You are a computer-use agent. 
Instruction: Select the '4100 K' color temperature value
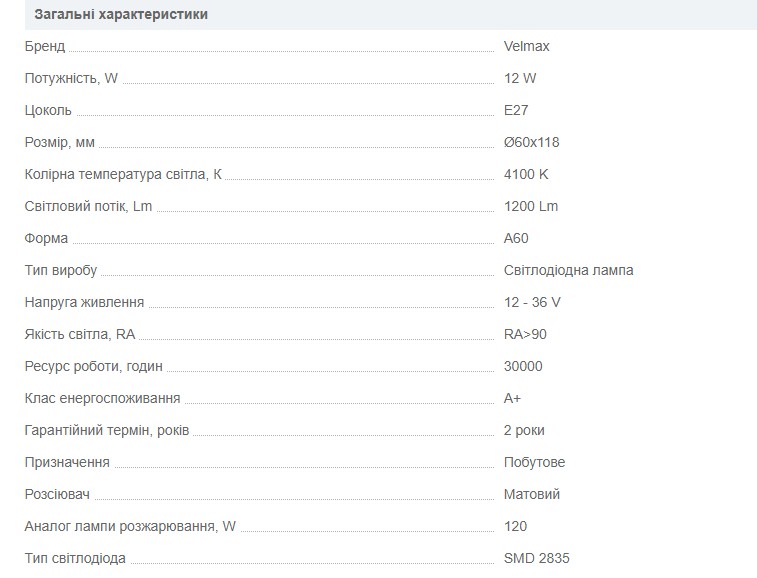coord(526,174)
